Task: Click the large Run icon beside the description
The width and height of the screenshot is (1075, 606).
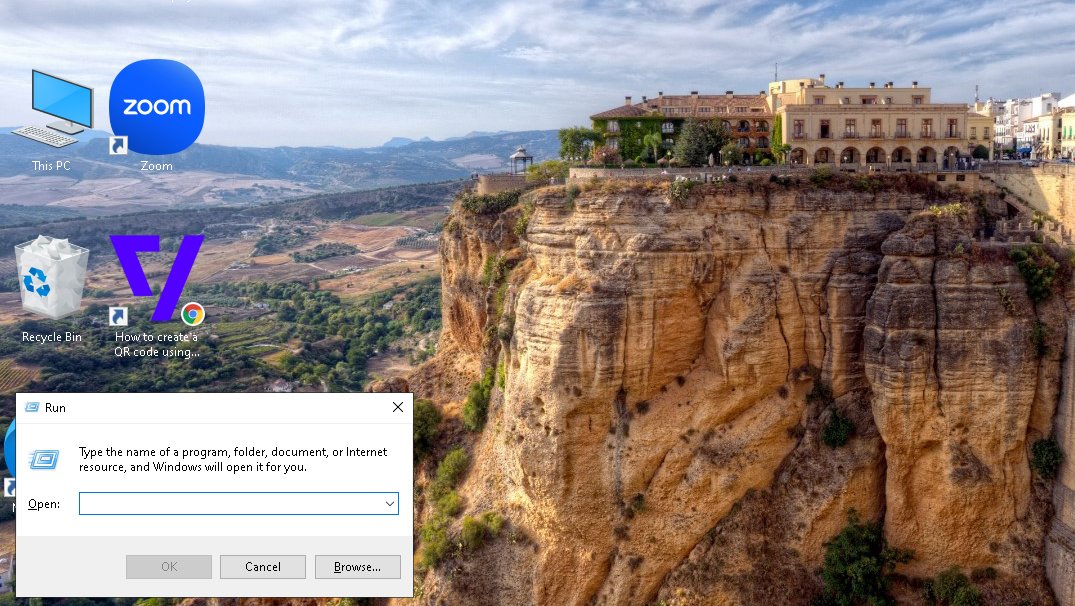Action: point(44,459)
